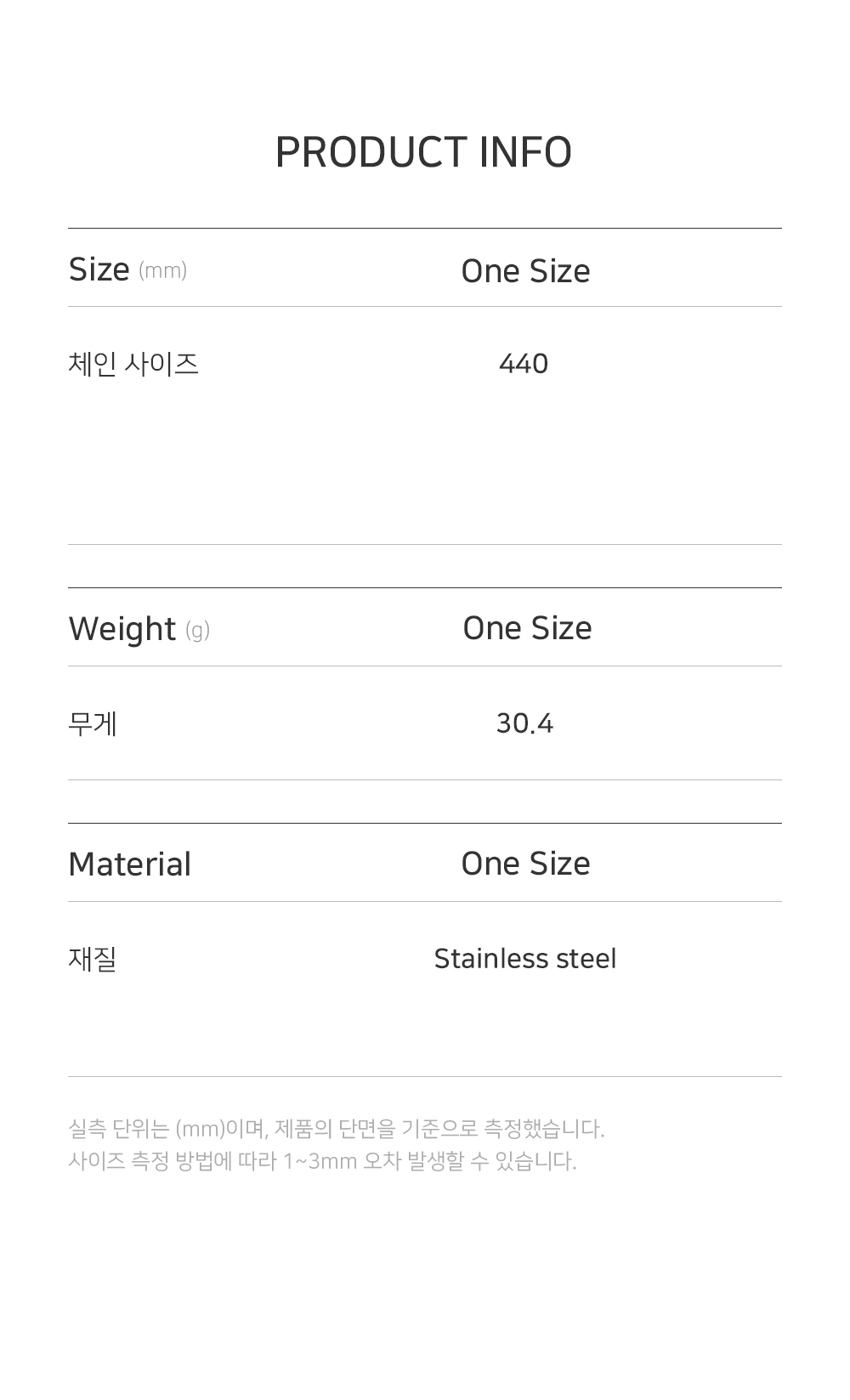
Task: Select the 재질 row label
Action: tap(93, 959)
